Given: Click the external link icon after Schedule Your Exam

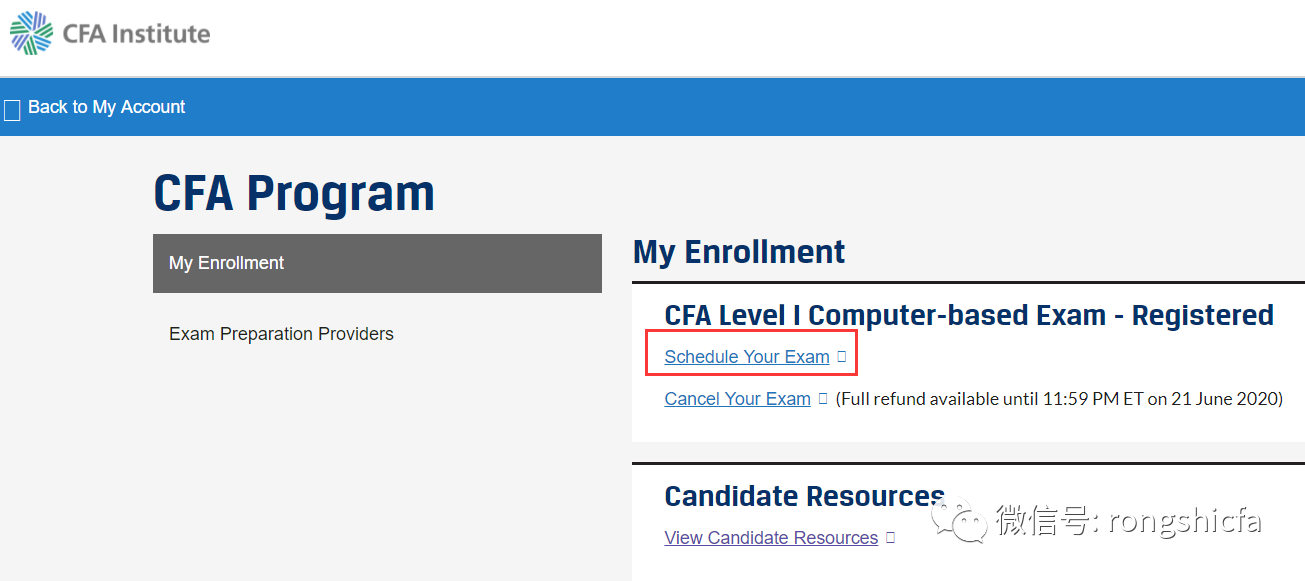Looking at the screenshot, I should (842, 356).
